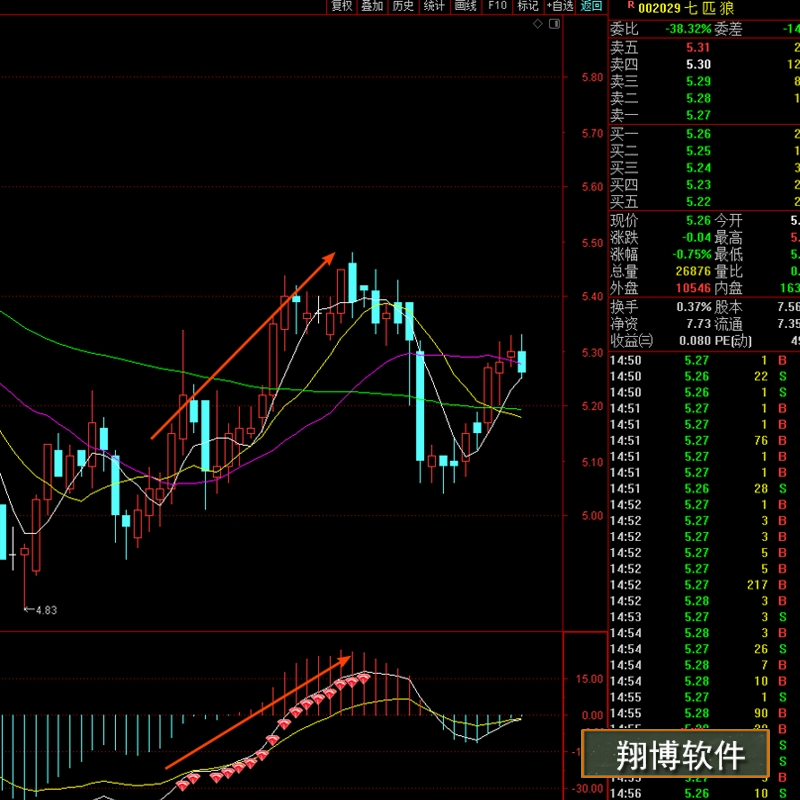
Task: Click the 今开 label
Action: pyautogui.click(x=728, y=221)
